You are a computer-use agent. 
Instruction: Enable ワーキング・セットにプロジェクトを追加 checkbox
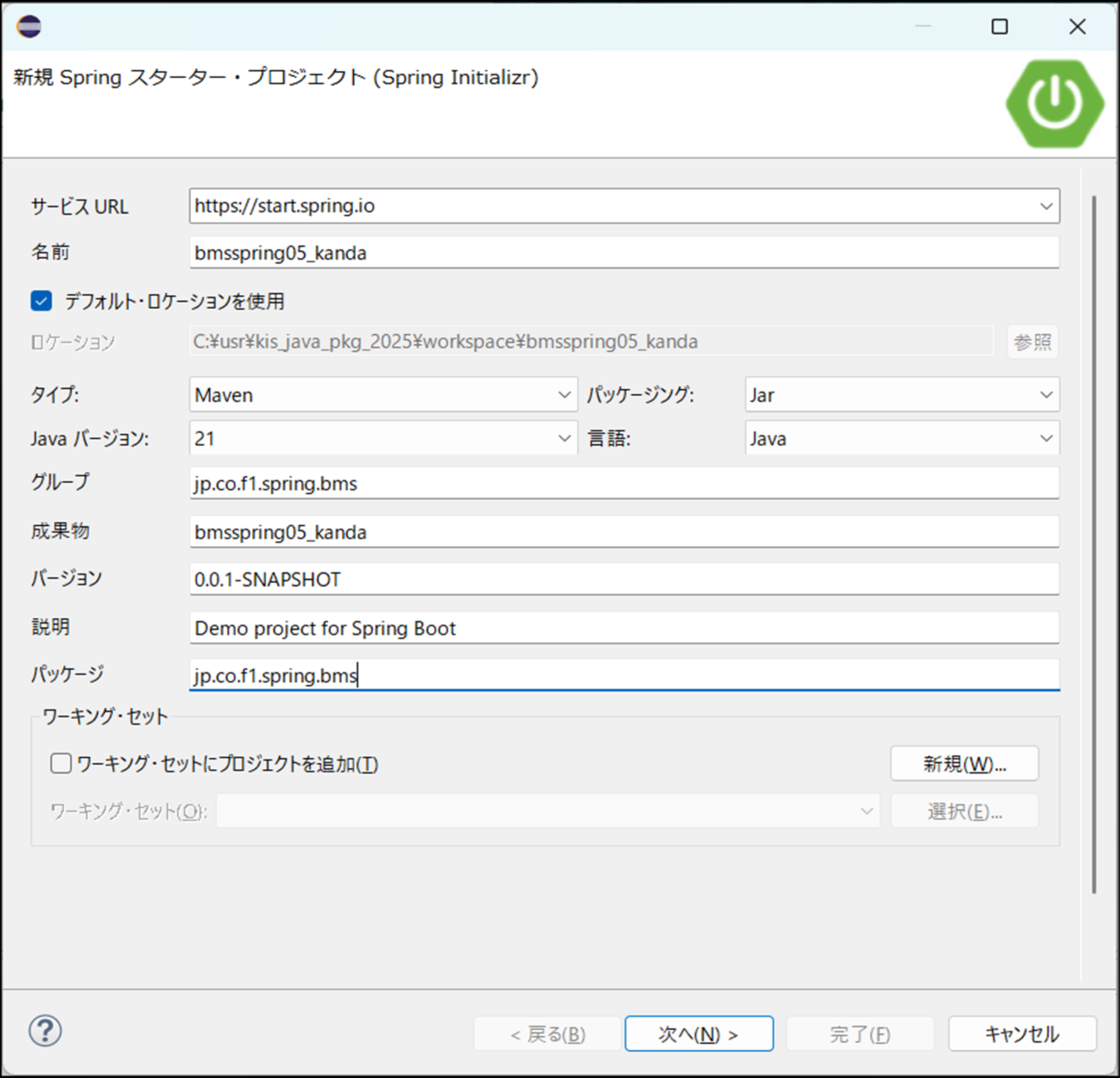click(61, 763)
